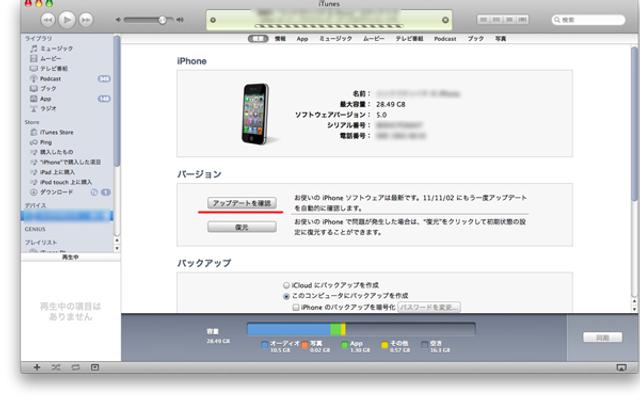Select iCloud にバックアップを作成 radio option

pos(287,285)
